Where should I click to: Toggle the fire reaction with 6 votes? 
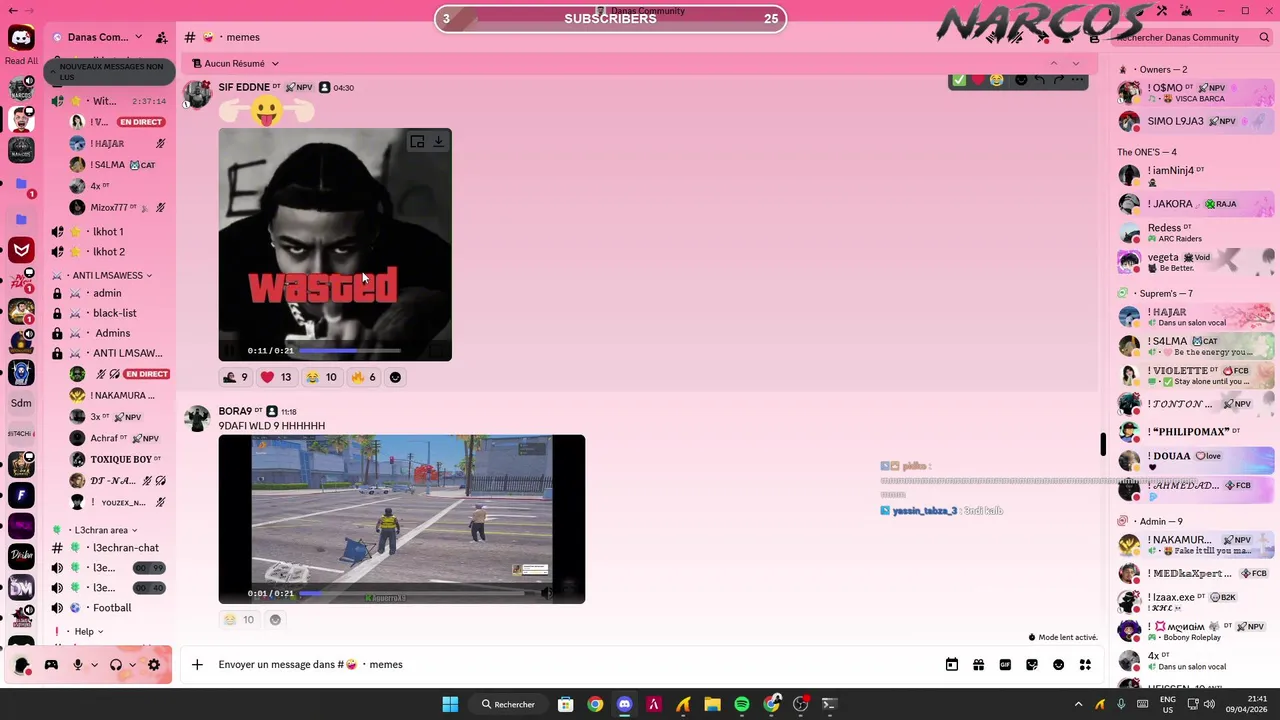coord(363,377)
